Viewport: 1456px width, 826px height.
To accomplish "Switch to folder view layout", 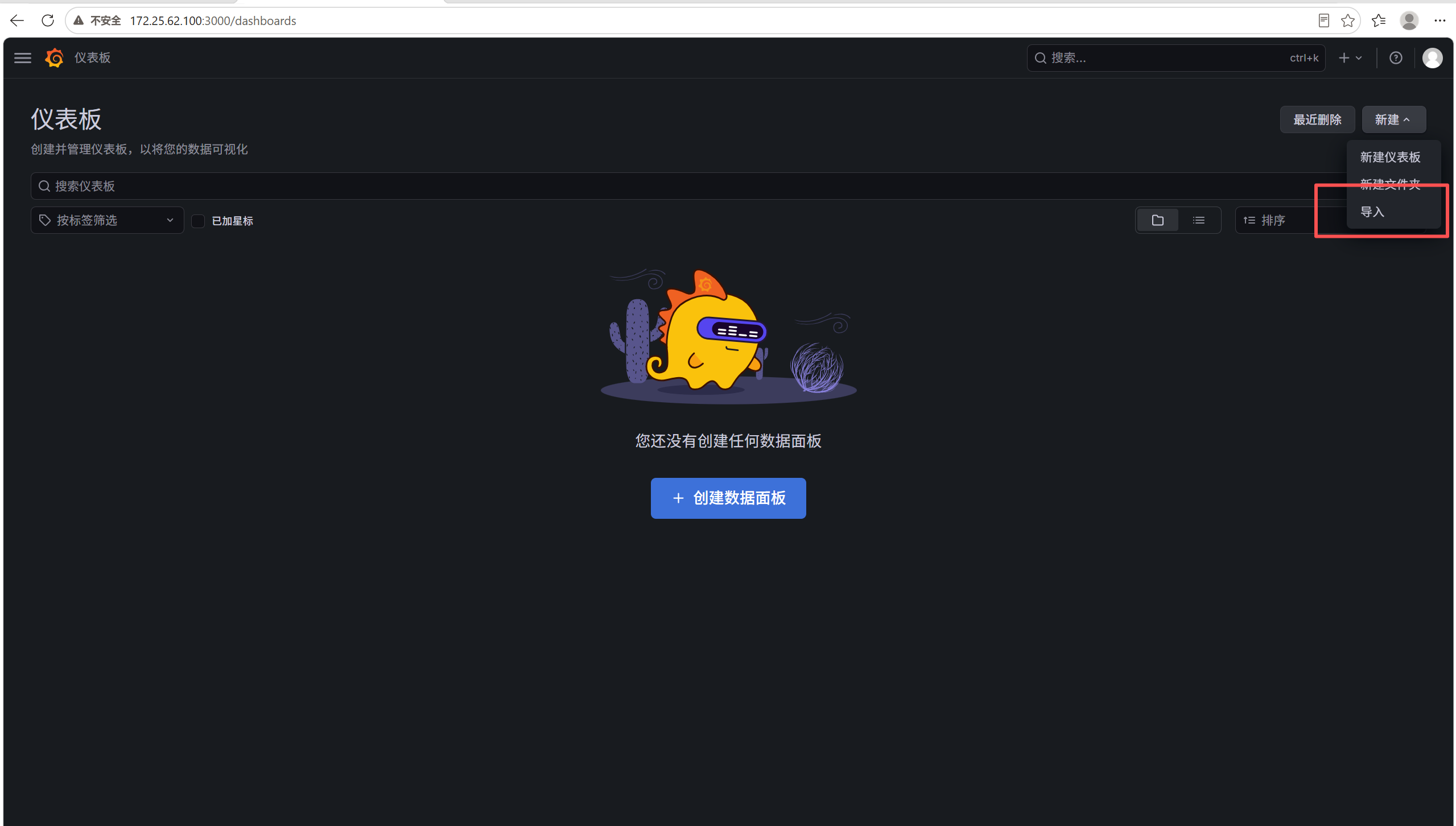I will [1157, 220].
